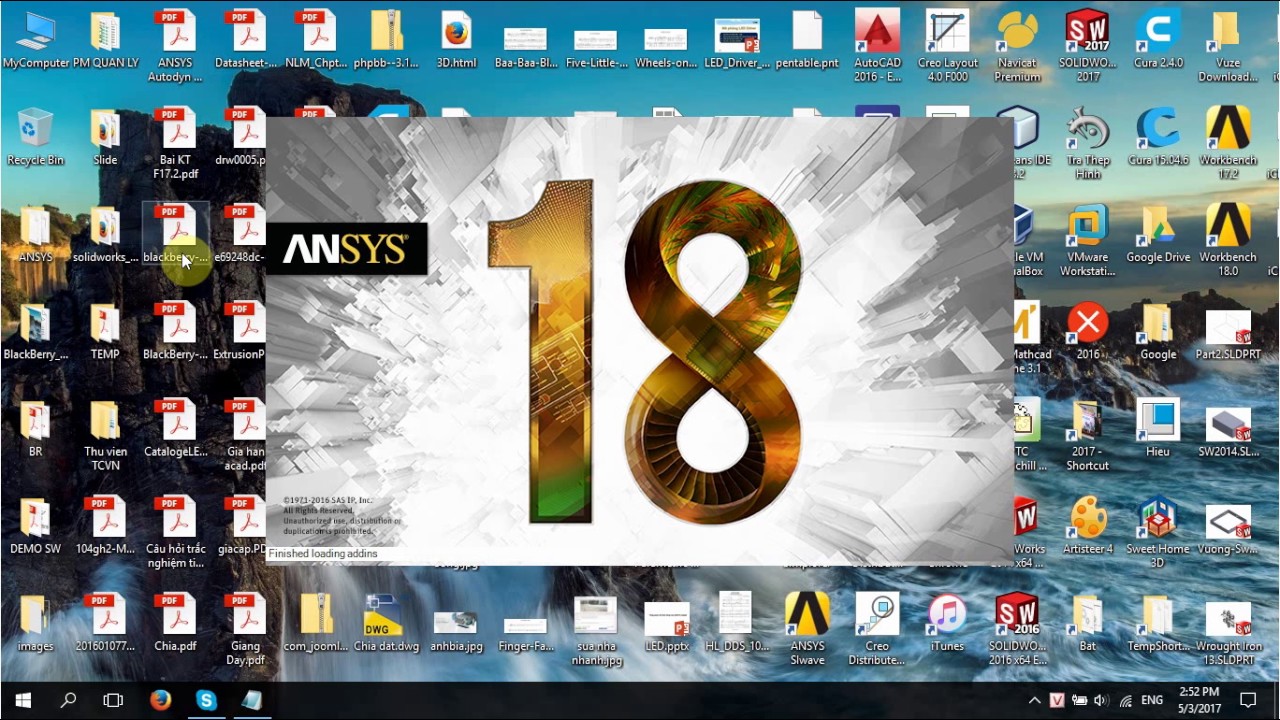
Task: Launch Cura 15.04.6
Action: (1157, 137)
